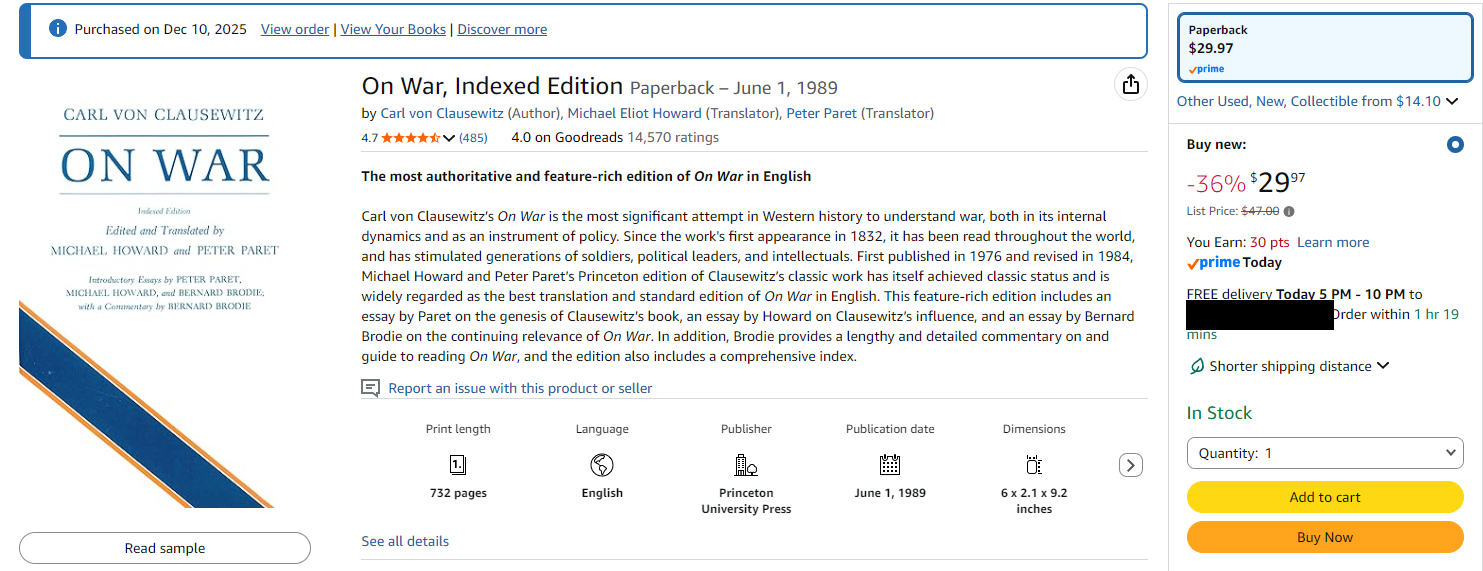Viewport: 1483px width, 571px height.
Task: Click the Read sample button
Action: 165,548
